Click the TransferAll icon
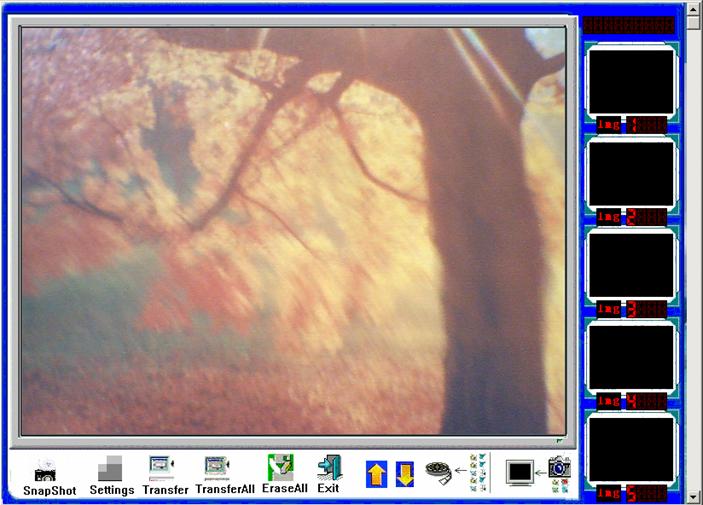This screenshot has width=703, height=505. [219, 468]
